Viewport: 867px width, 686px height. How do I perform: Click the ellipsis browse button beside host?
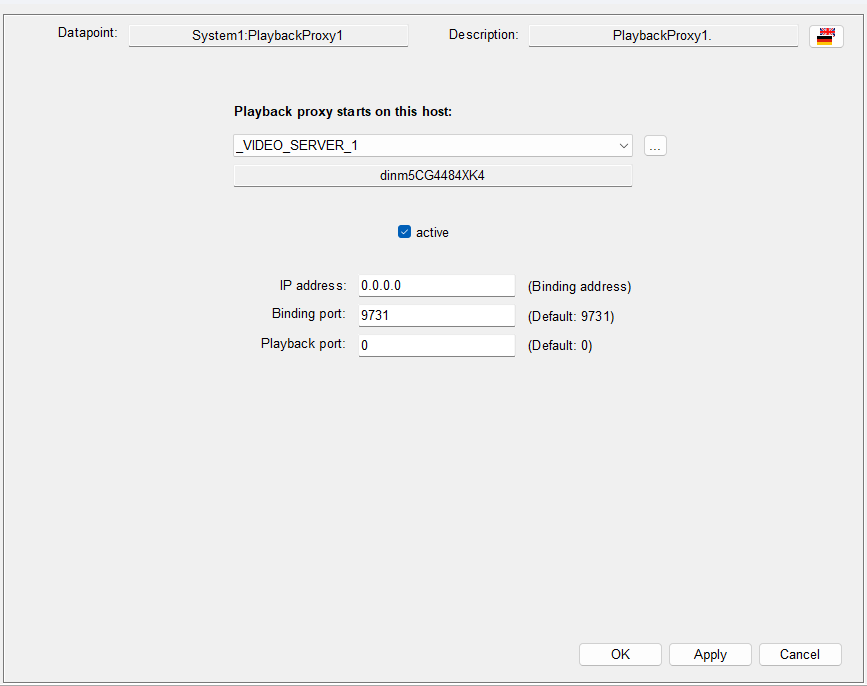[655, 146]
